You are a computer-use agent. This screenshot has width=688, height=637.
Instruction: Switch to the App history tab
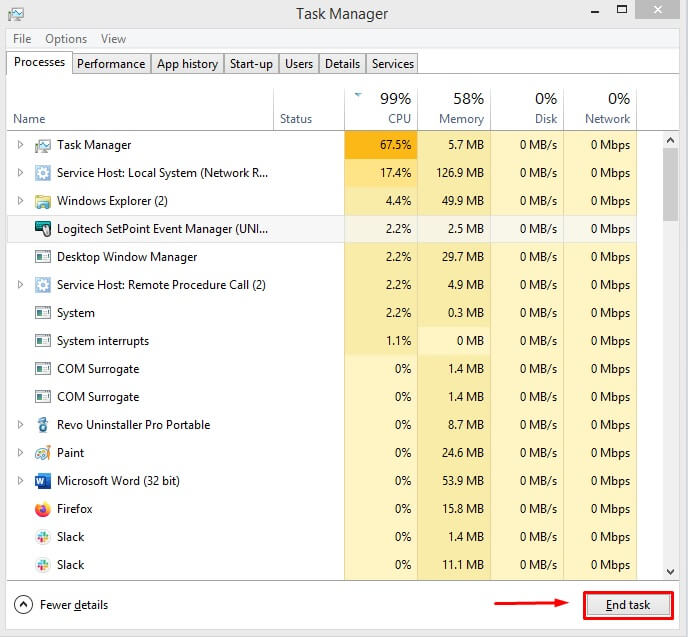click(x=187, y=64)
